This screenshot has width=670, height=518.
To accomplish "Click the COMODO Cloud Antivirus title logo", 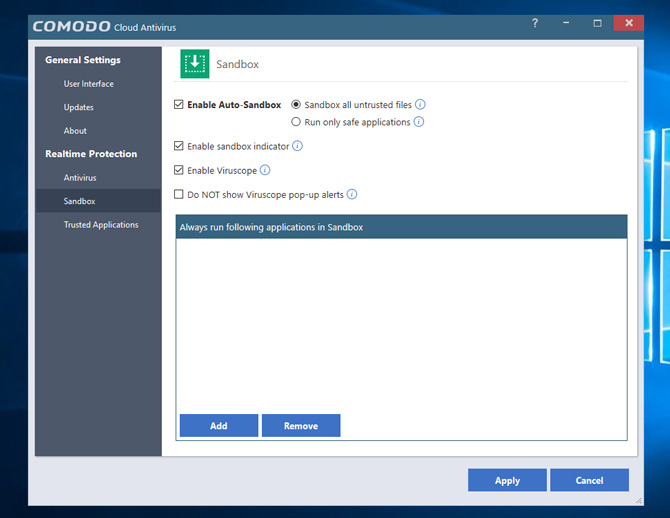I will click(104, 26).
